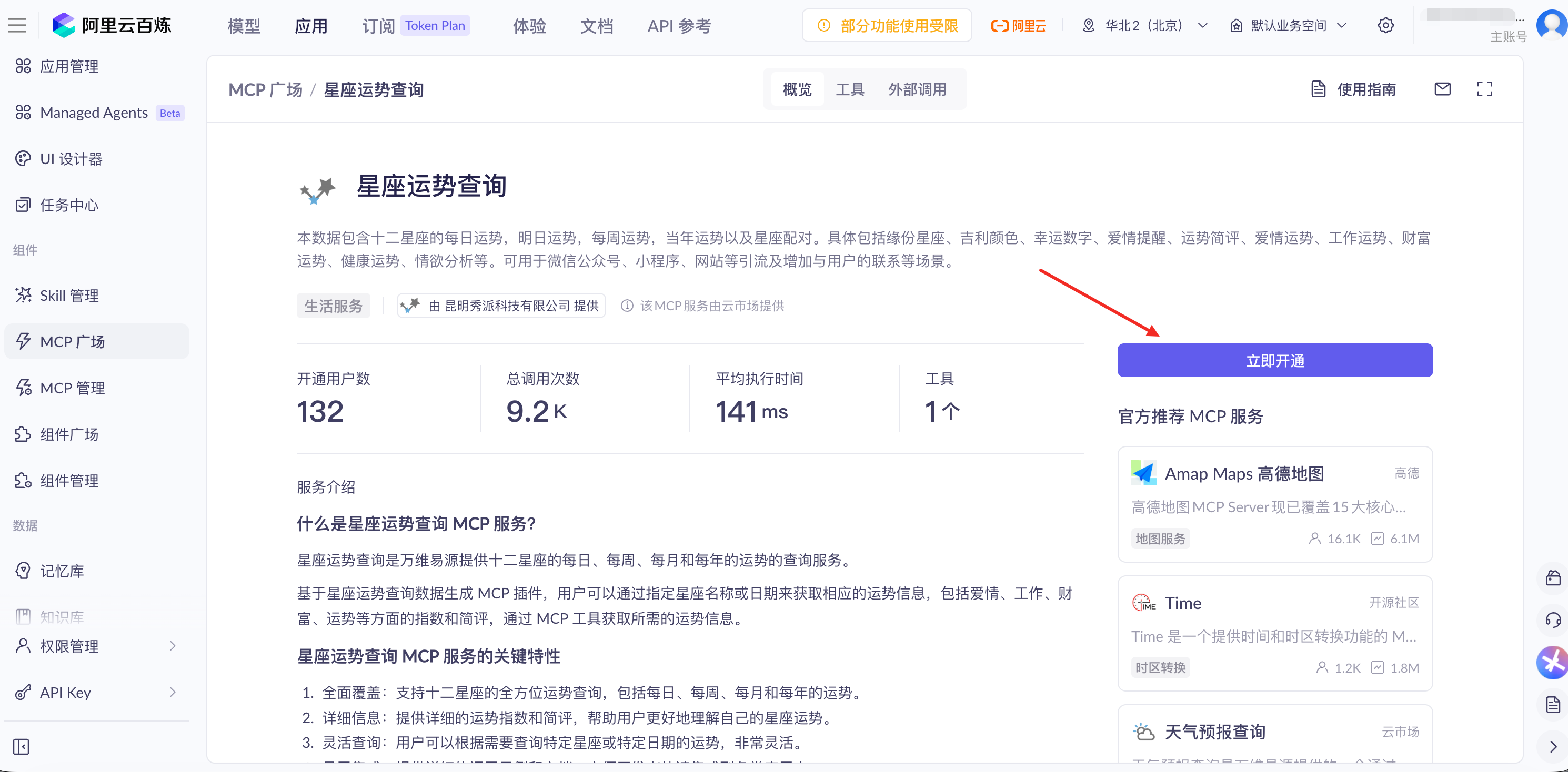Open the Time MCP service card title
This screenshot has height=772, width=1568.
[1183, 603]
